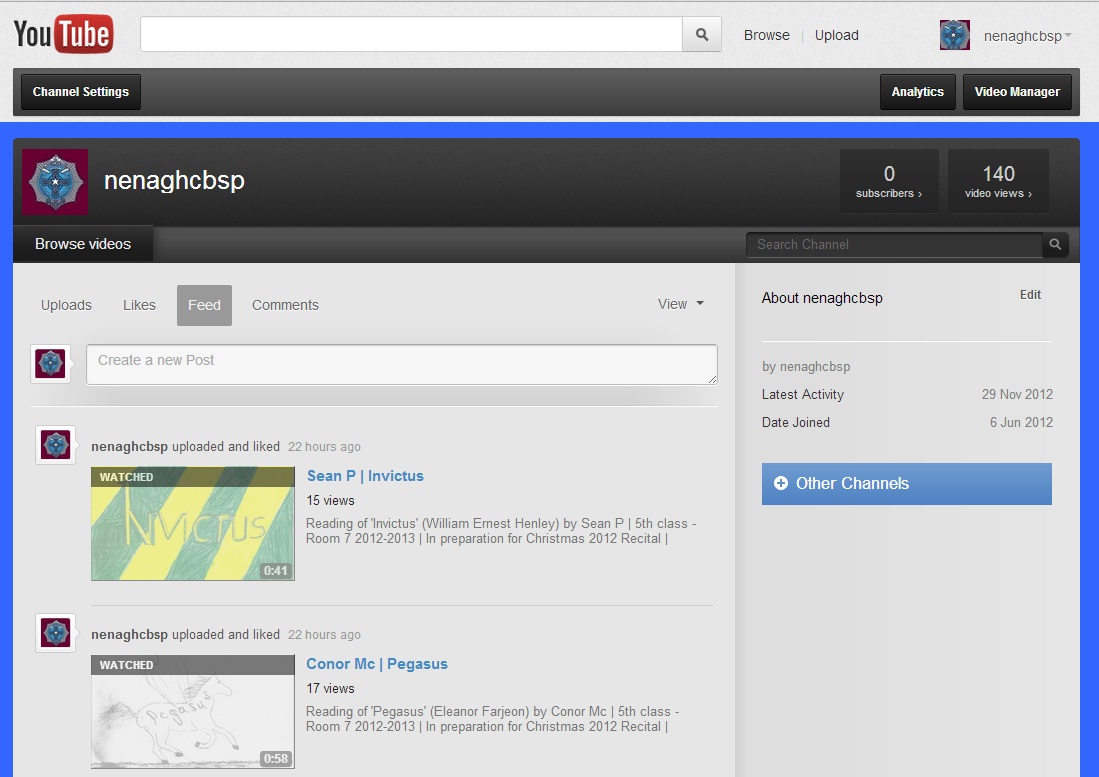The image size is (1099, 777).
Task: Click the avatar beside the Invictus feed entry
Action: point(55,445)
